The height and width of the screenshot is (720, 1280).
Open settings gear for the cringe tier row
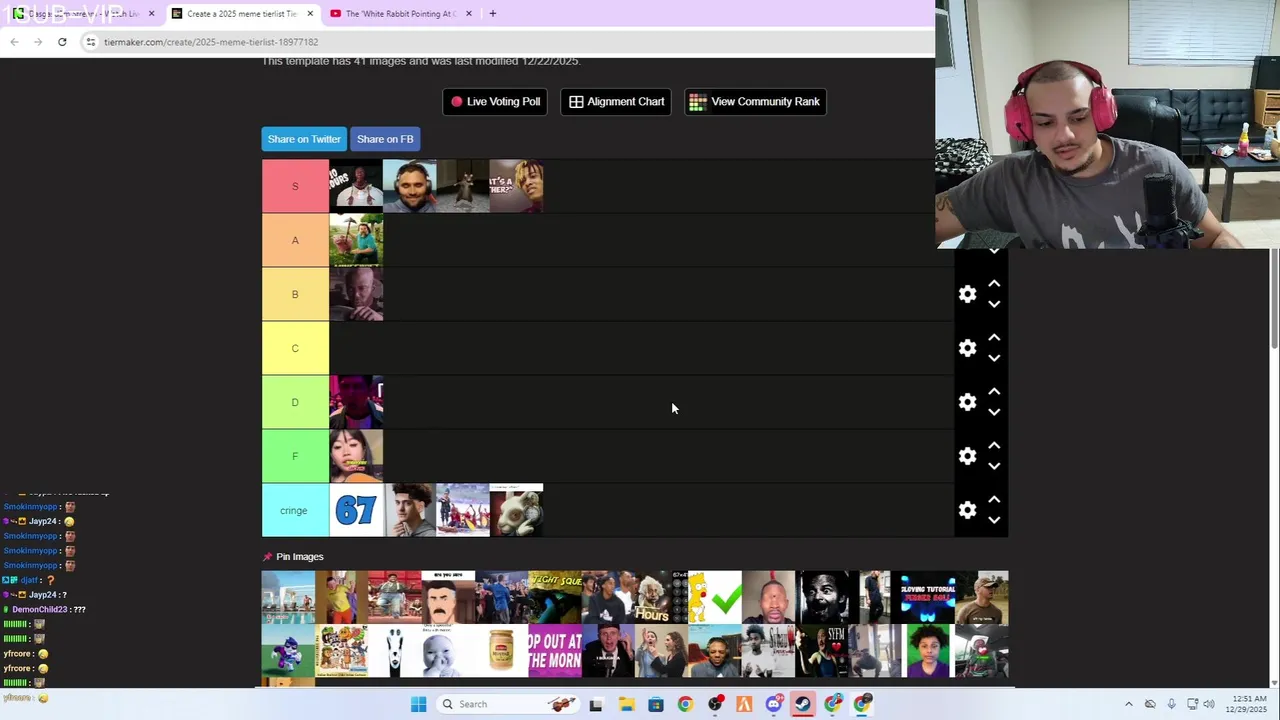coord(967,510)
